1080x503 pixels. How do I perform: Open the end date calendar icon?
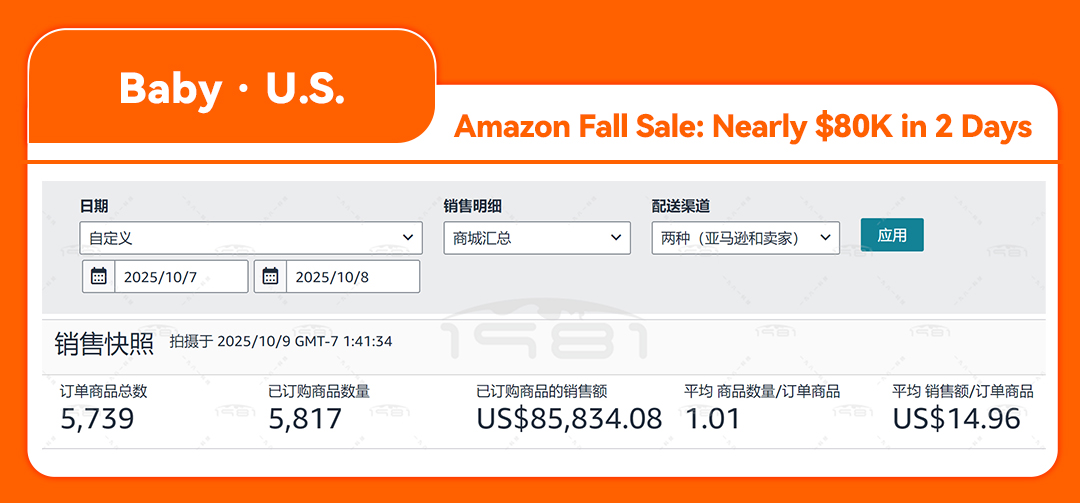coord(271,277)
